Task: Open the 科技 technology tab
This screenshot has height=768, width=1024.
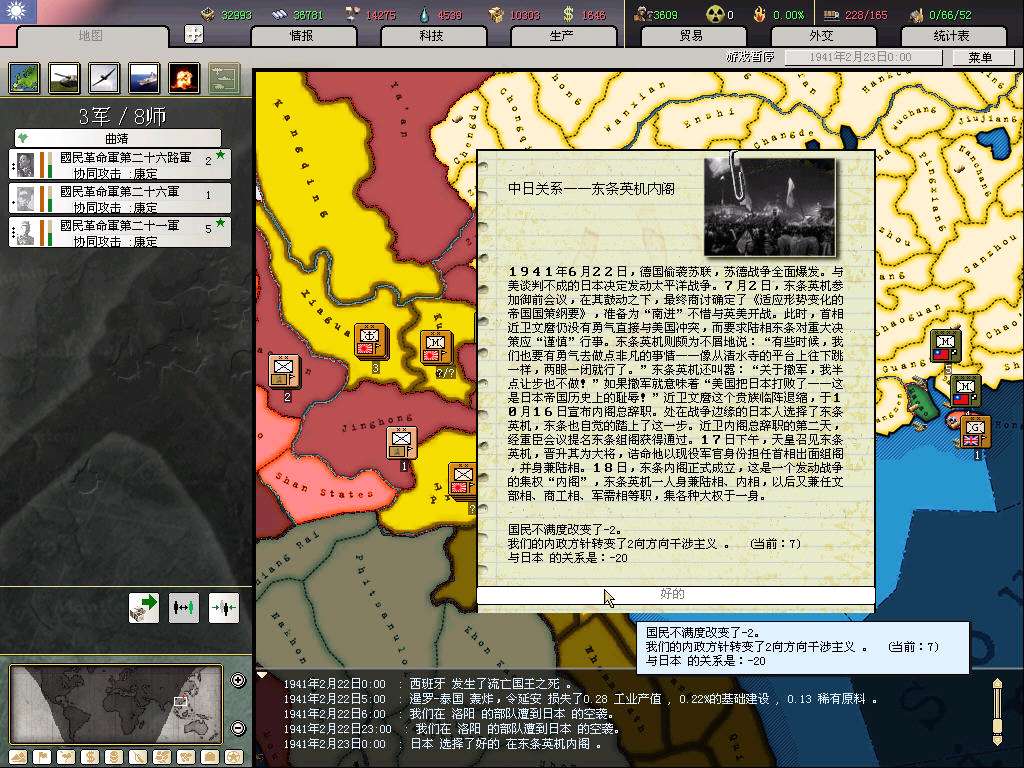Action: 432,36
